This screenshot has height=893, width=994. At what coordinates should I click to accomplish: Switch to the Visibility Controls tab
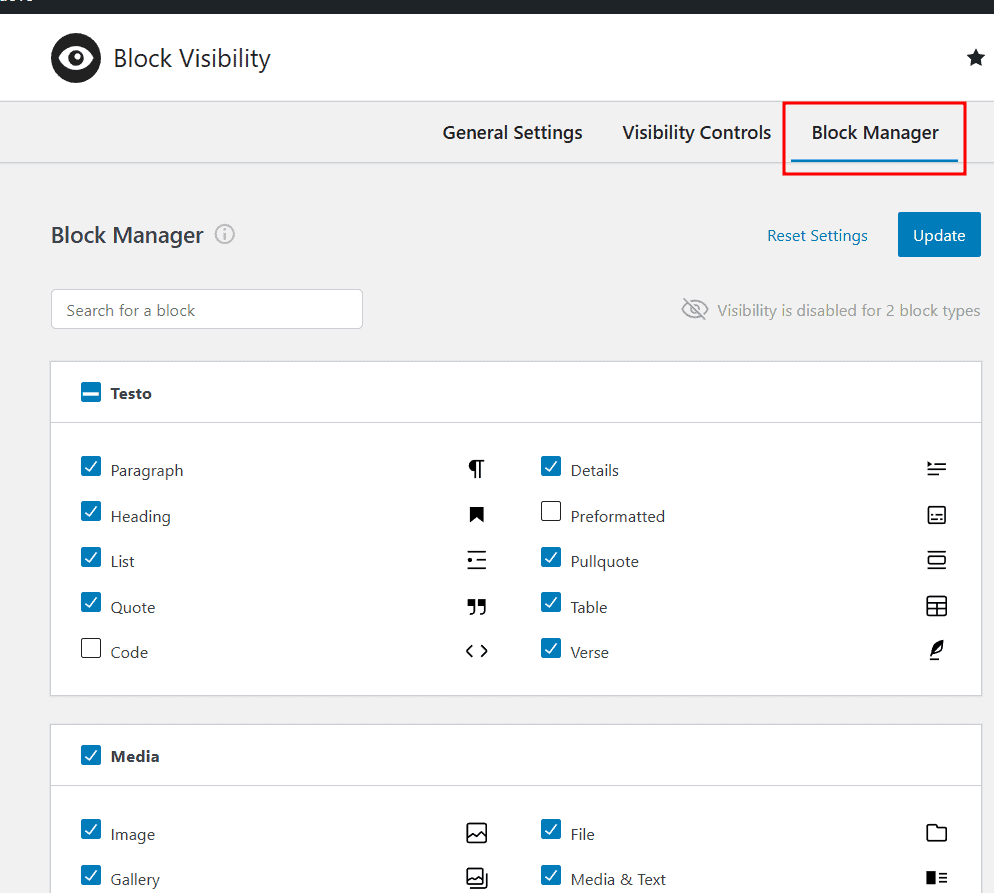pos(697,132)
